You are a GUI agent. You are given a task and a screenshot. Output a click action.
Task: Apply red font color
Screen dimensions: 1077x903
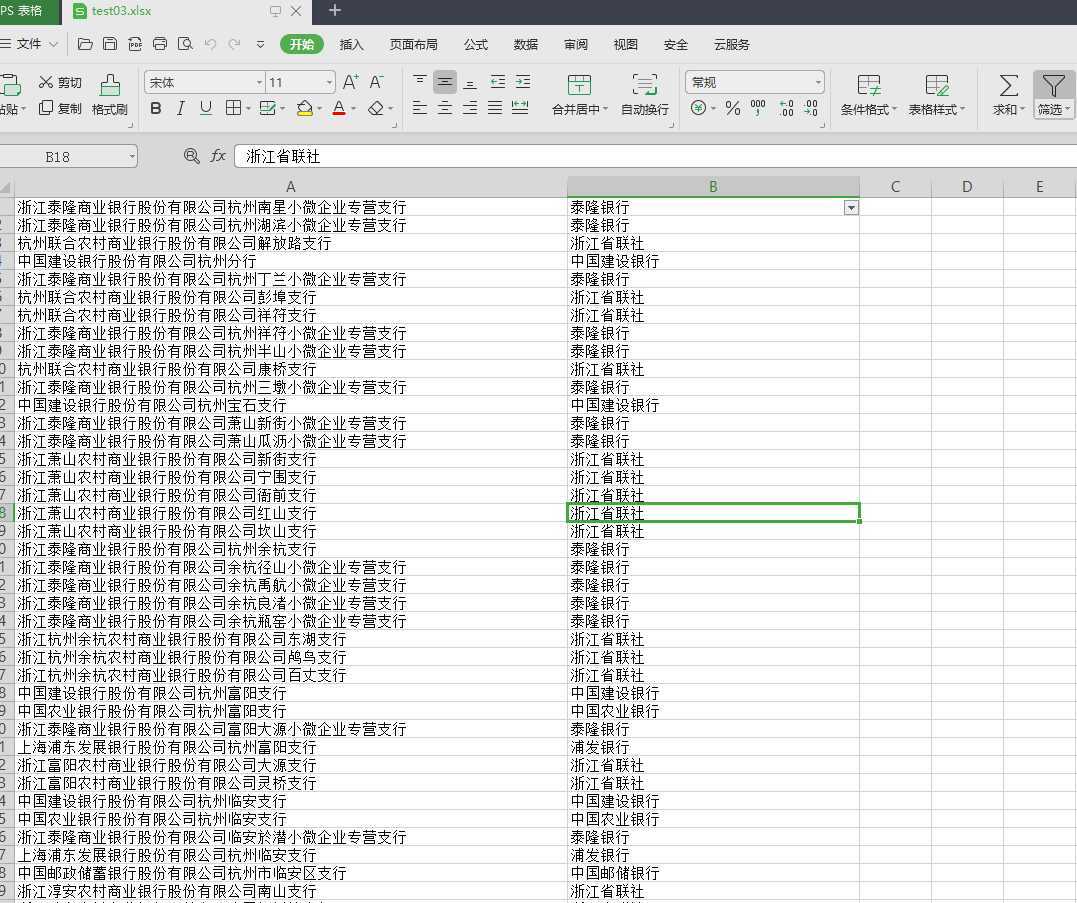339,108
